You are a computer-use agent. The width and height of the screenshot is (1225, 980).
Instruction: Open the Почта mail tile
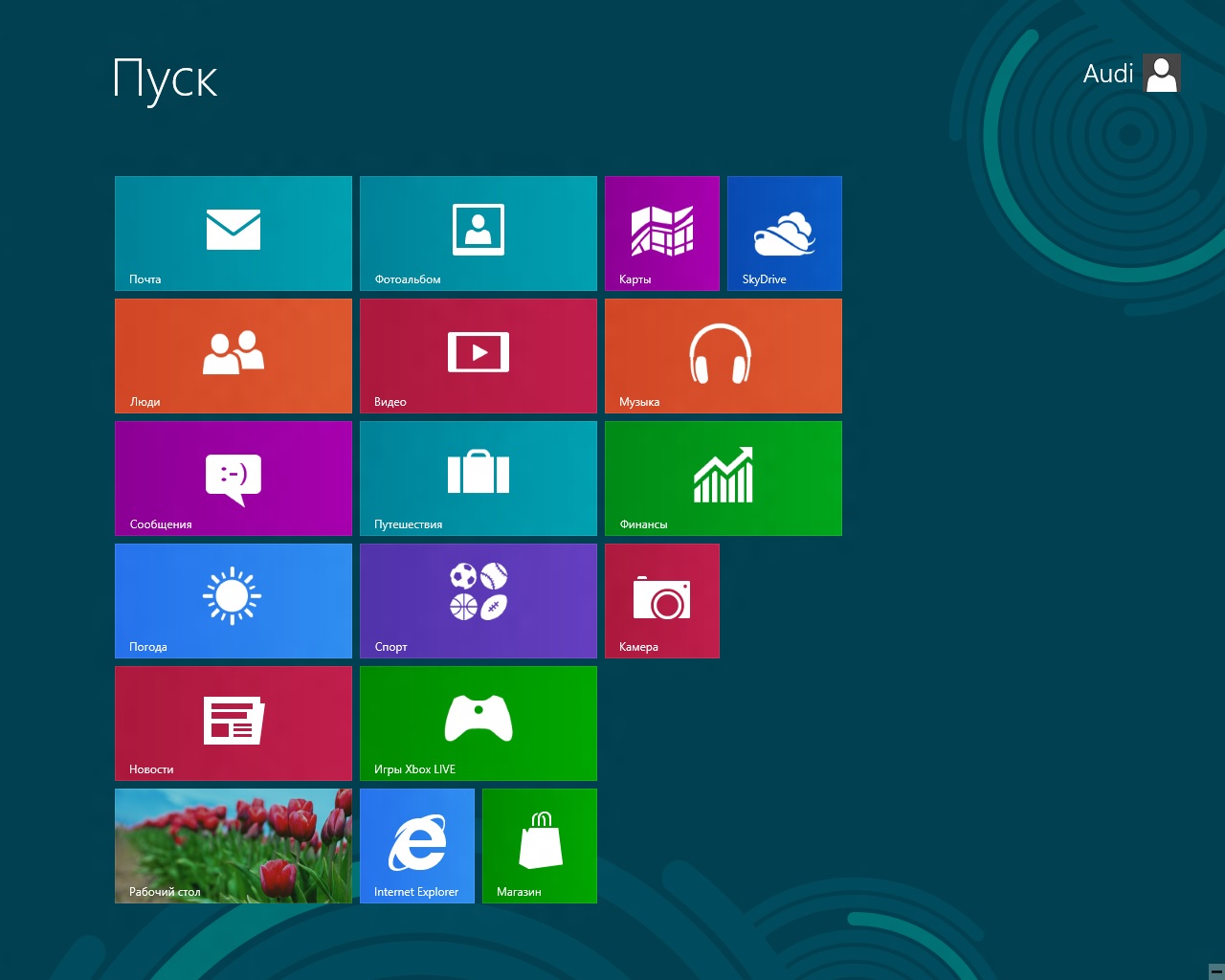coord(234,234)
